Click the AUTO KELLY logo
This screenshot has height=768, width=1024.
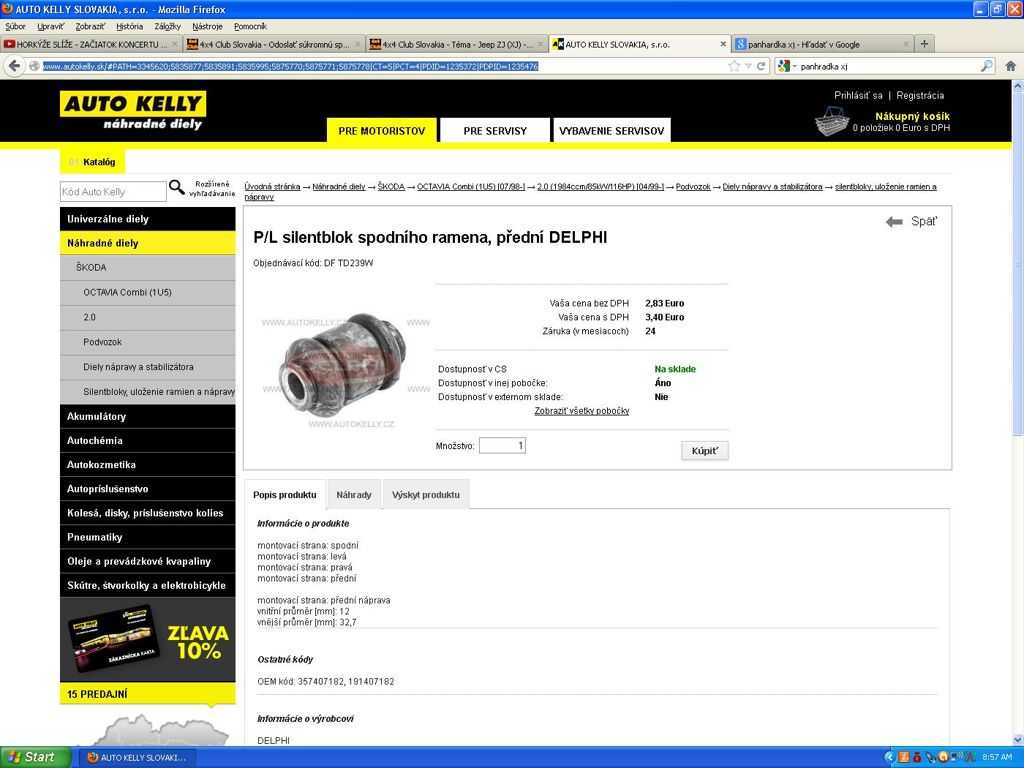pos(133,110)
